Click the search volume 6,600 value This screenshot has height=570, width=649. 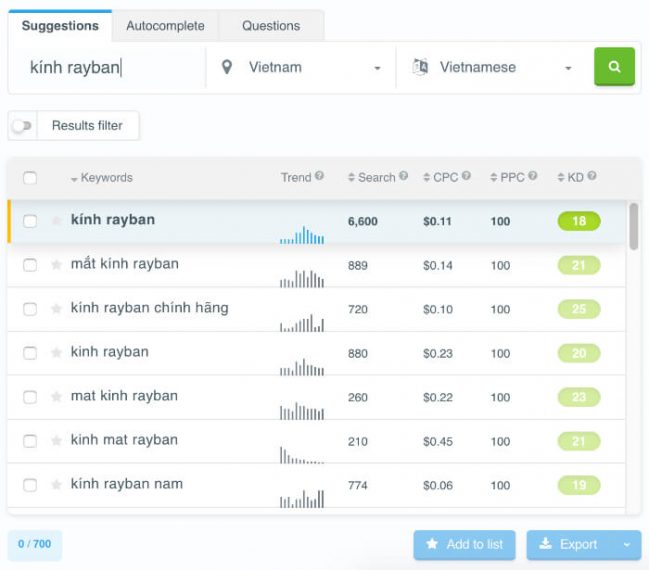click(x=363, y=221)
